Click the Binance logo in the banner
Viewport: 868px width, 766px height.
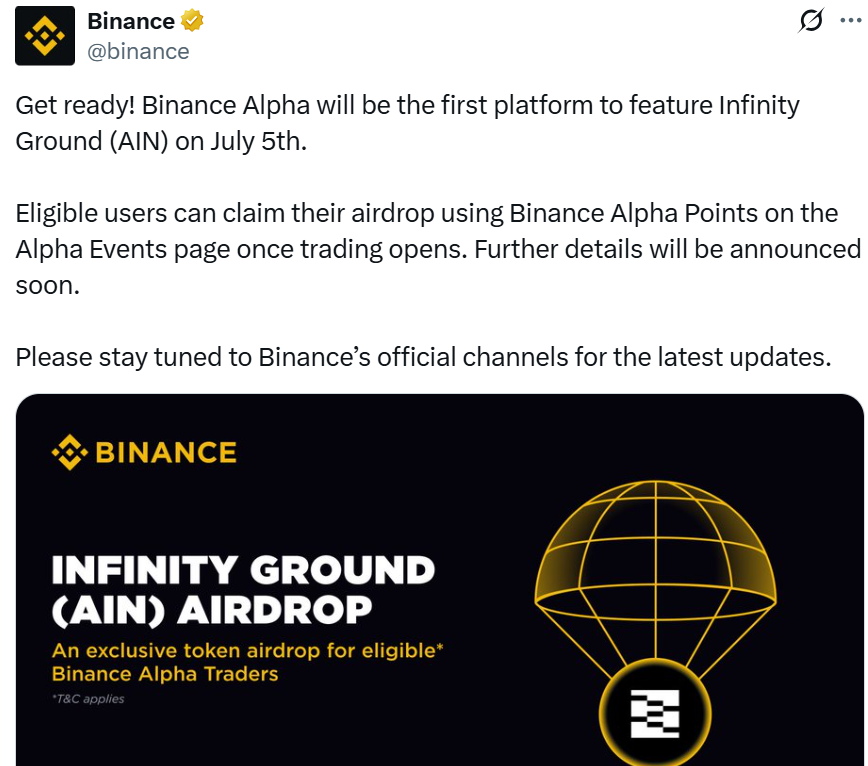tap(70, 452)
